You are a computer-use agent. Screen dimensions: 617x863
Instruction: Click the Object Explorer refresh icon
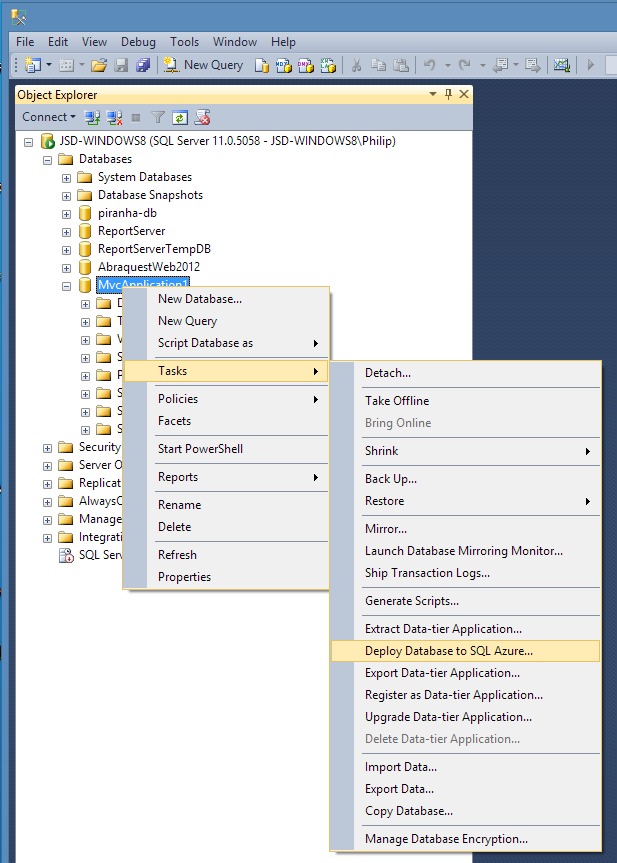180,117
